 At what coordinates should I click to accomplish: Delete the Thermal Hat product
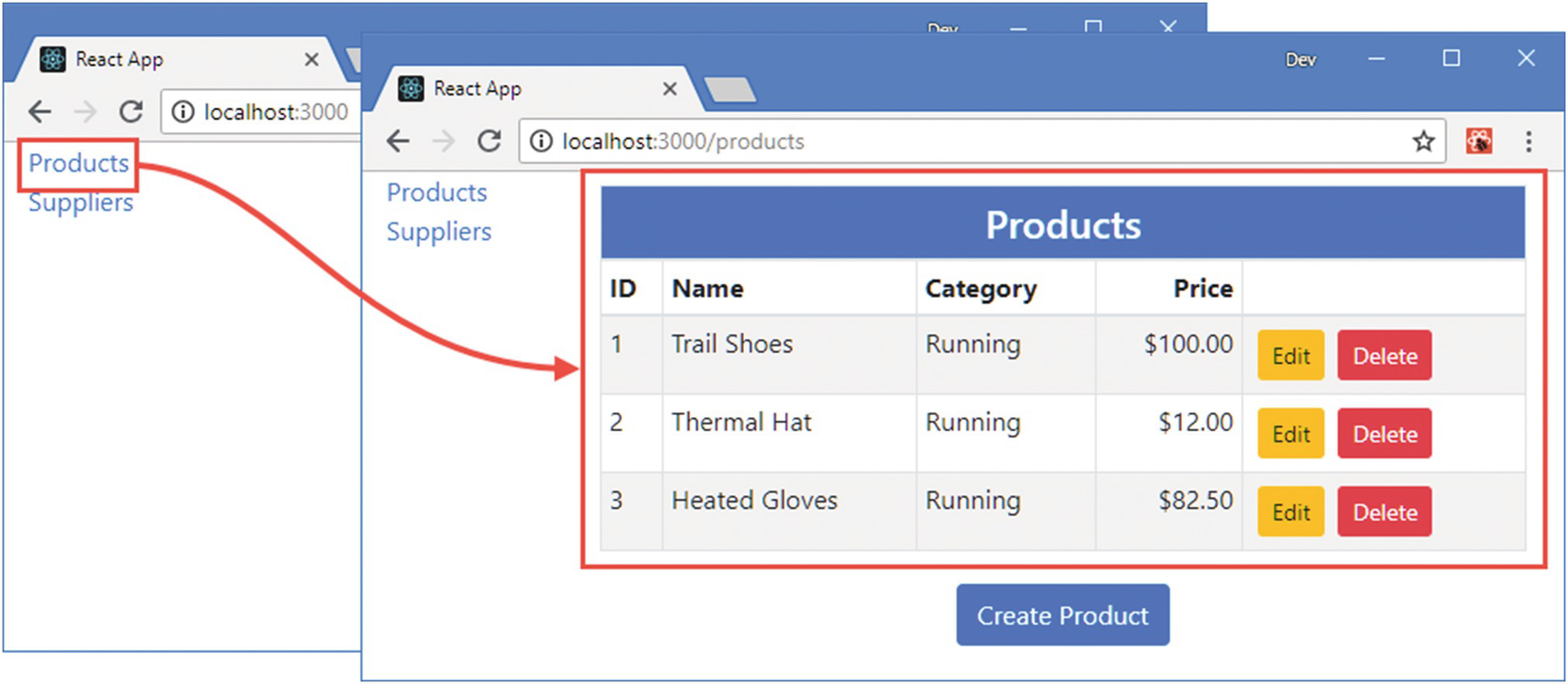(x=1384, y=434)
